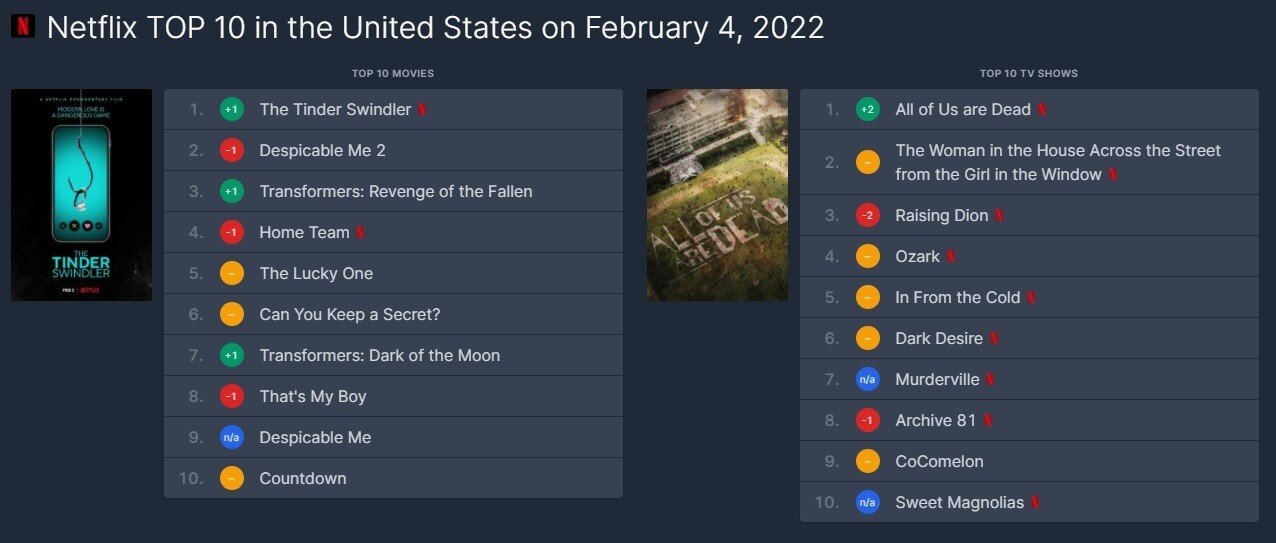Viewport: 1276px width, 543px height.
Task: Click the Netflix logo beside the page title
Action: [23, 26]
